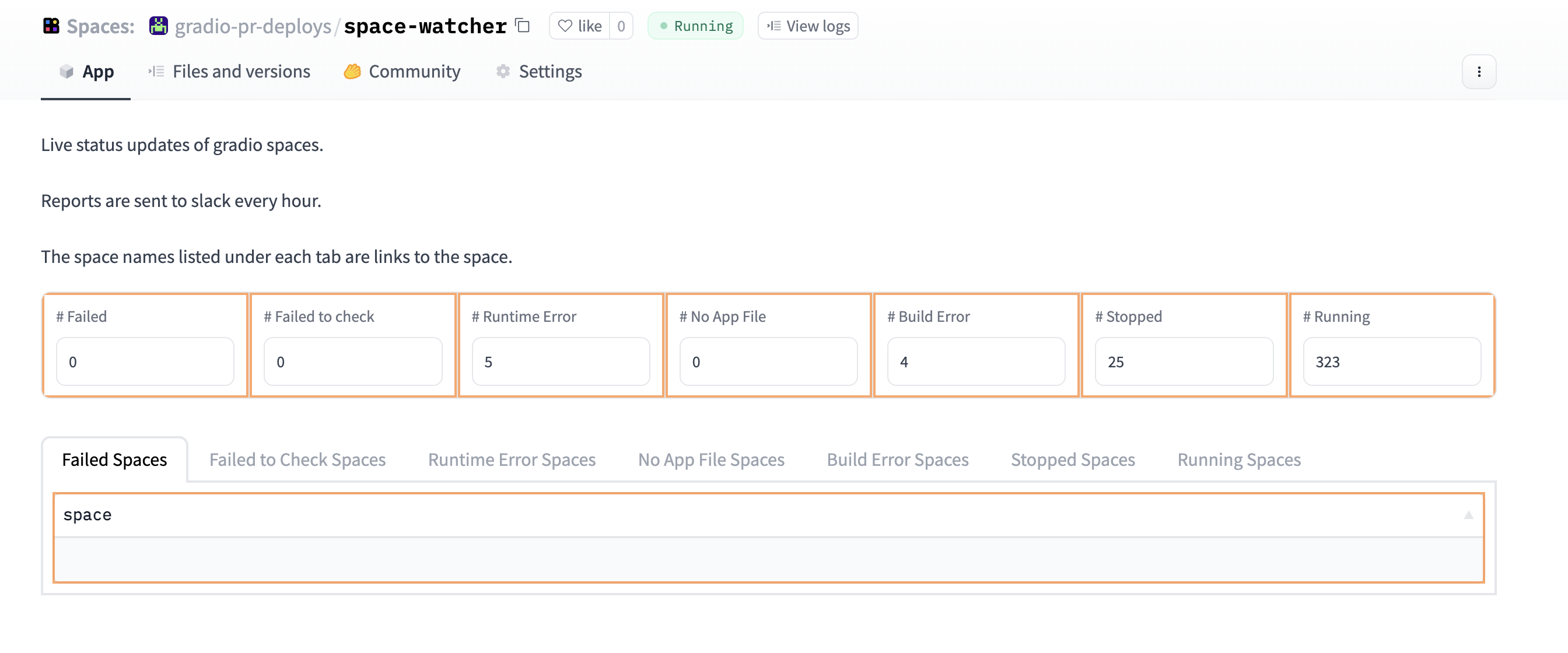
Task: Click the Spaces four-square logo icon
Action: [52, 26]
